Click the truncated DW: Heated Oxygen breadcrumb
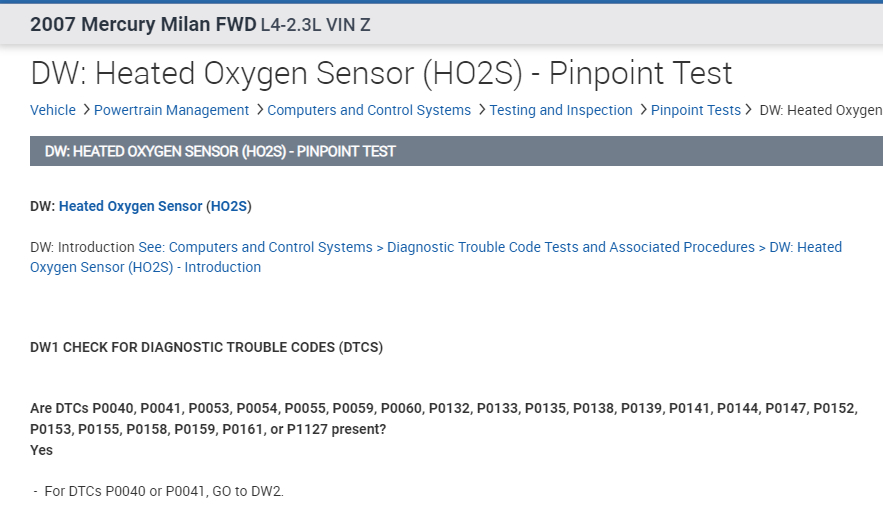The image size is (883, 512). [820, 110]
